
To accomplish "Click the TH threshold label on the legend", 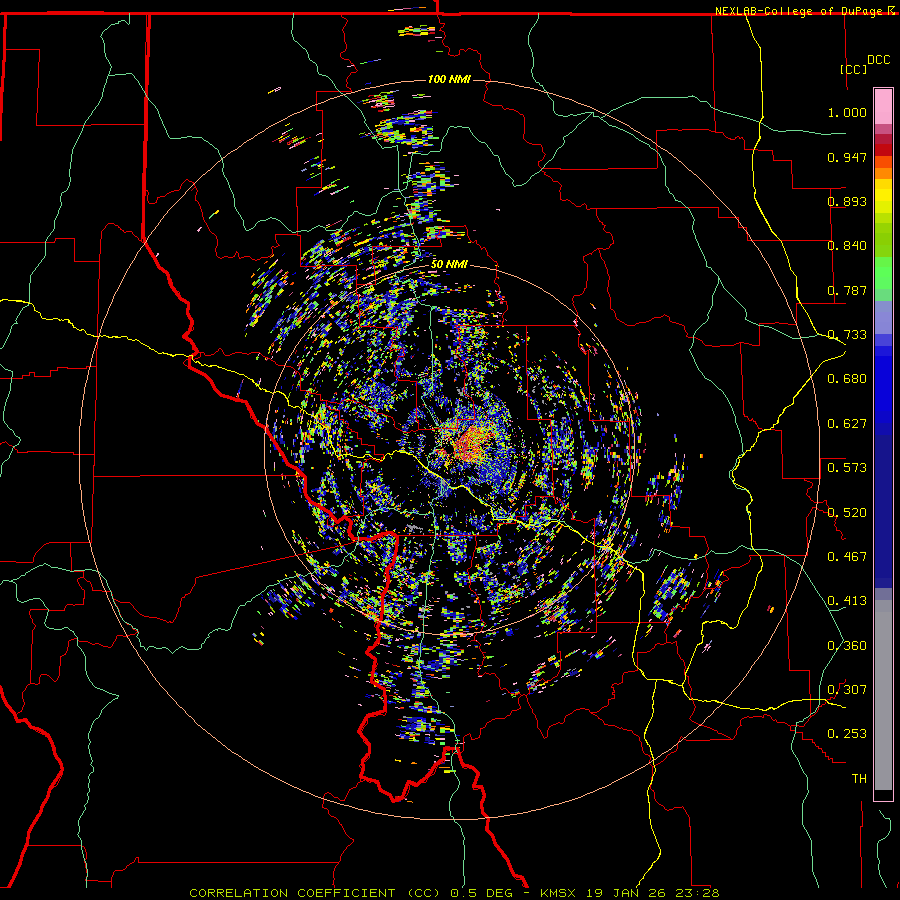I will (x=859, y=778).
